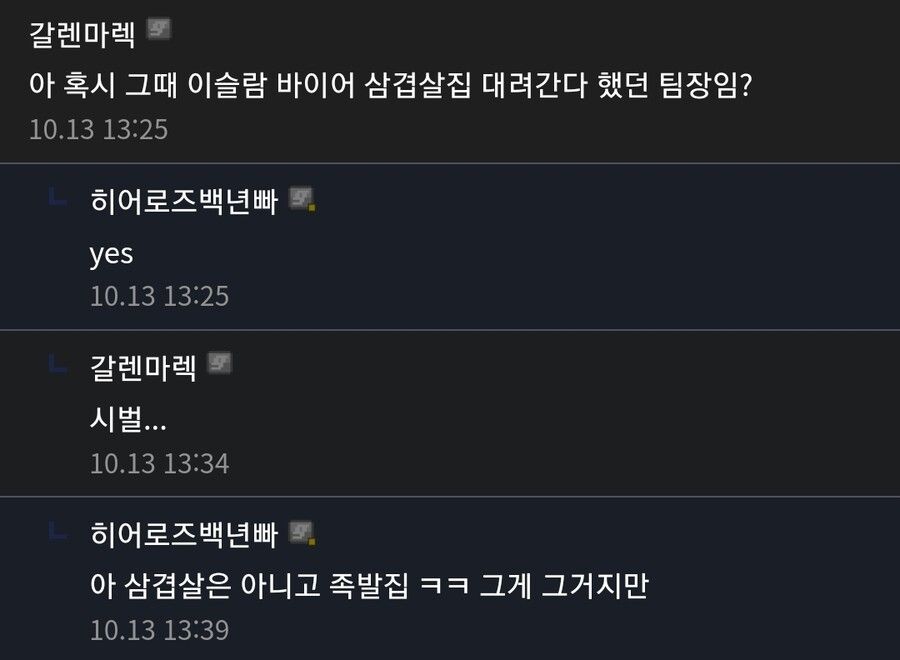900x660 pixels.
Task: Click the badge icon beside 갈렌마렉 above '시벌...'
Action: pyautogui.click(x=220, y=365)
